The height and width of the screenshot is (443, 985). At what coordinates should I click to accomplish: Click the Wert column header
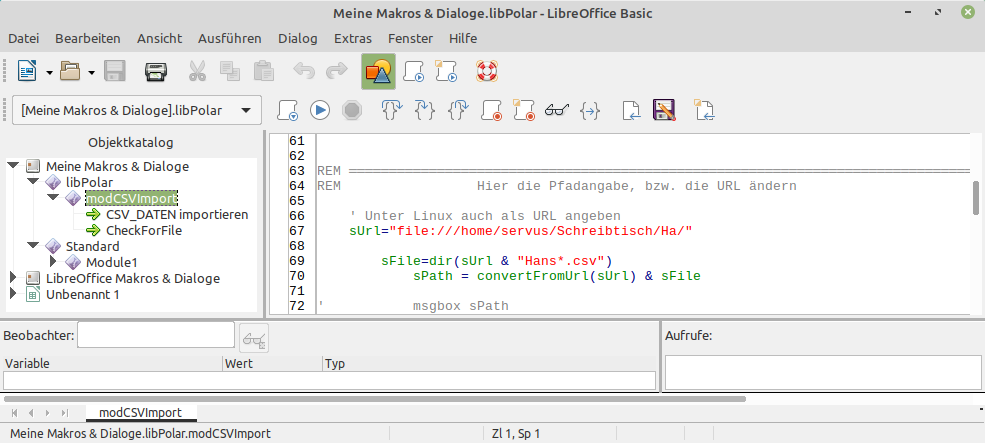(273, 364)
